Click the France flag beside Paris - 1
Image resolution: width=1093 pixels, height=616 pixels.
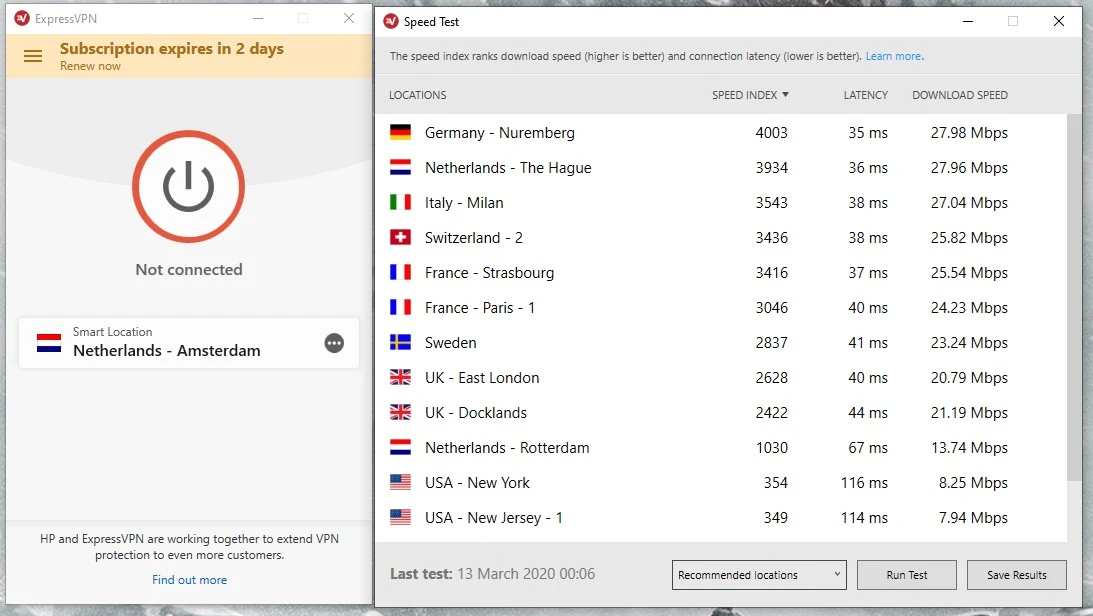[399, 307]
